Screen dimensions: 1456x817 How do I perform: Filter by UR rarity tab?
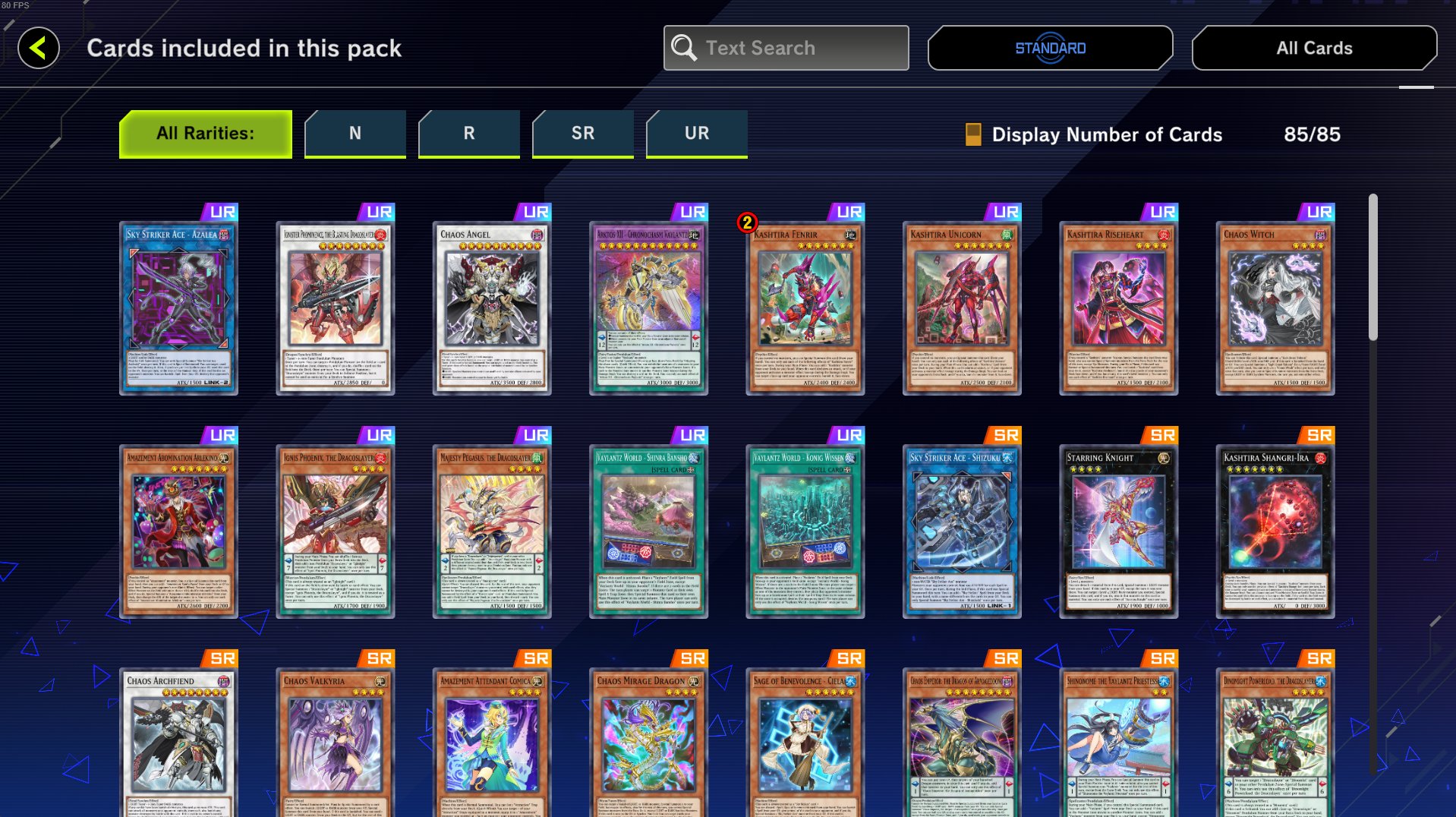click(x=697, y=134)
